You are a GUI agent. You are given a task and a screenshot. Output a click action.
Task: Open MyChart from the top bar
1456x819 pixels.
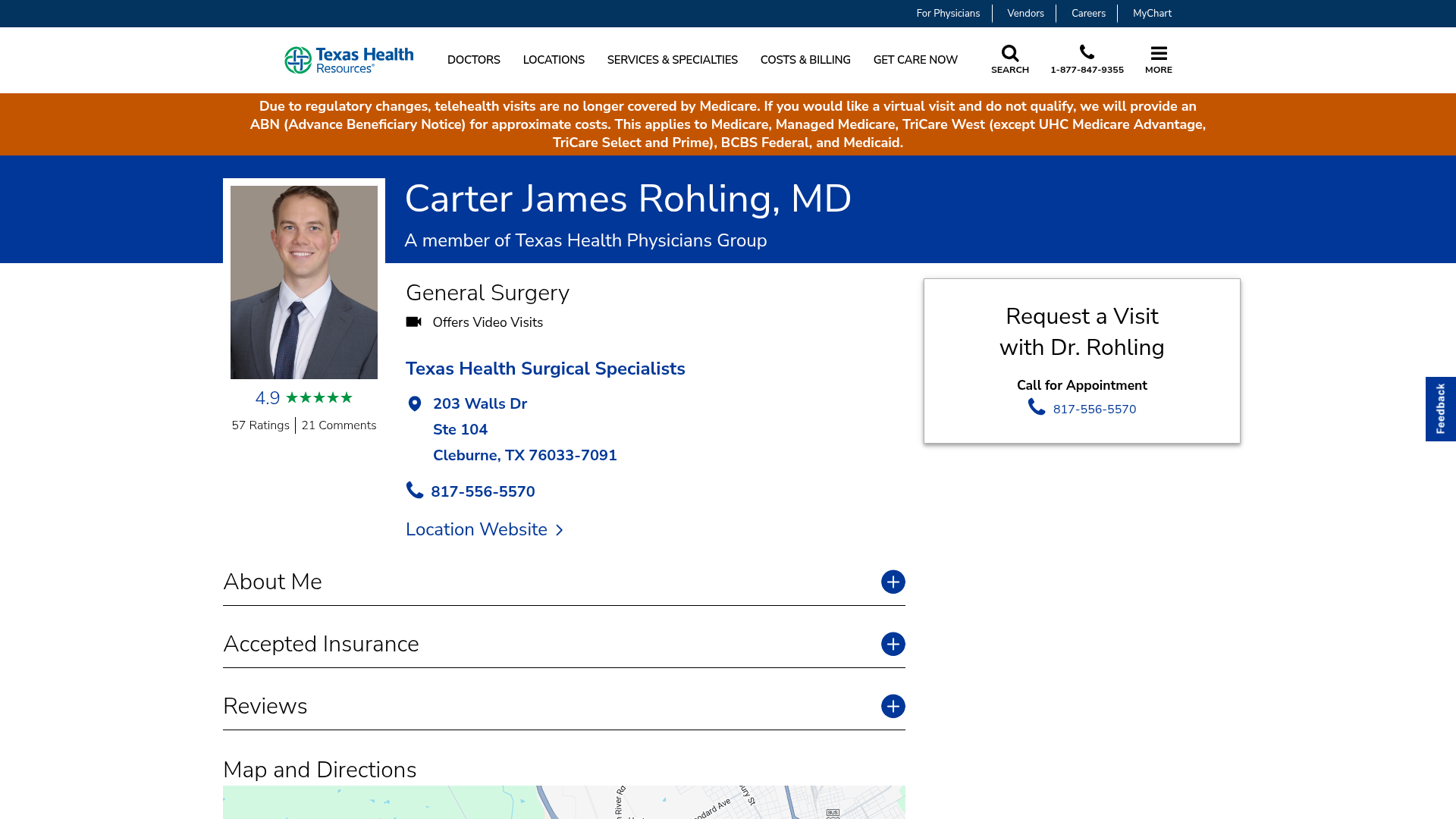point(1152,13)
